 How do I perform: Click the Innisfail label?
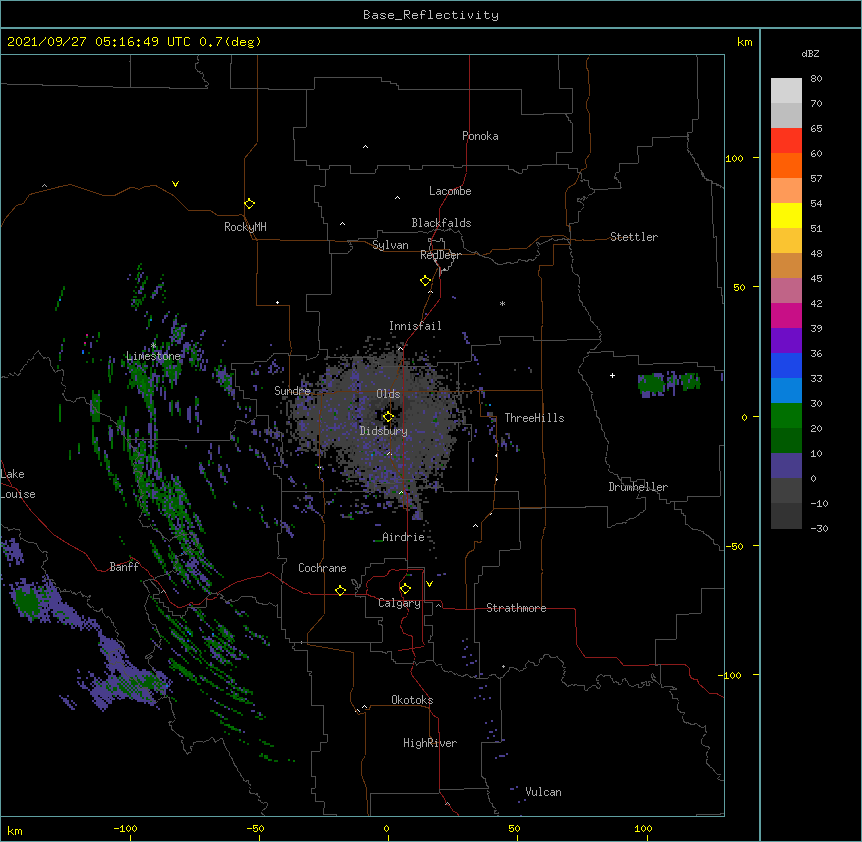(x=415, y=326)
